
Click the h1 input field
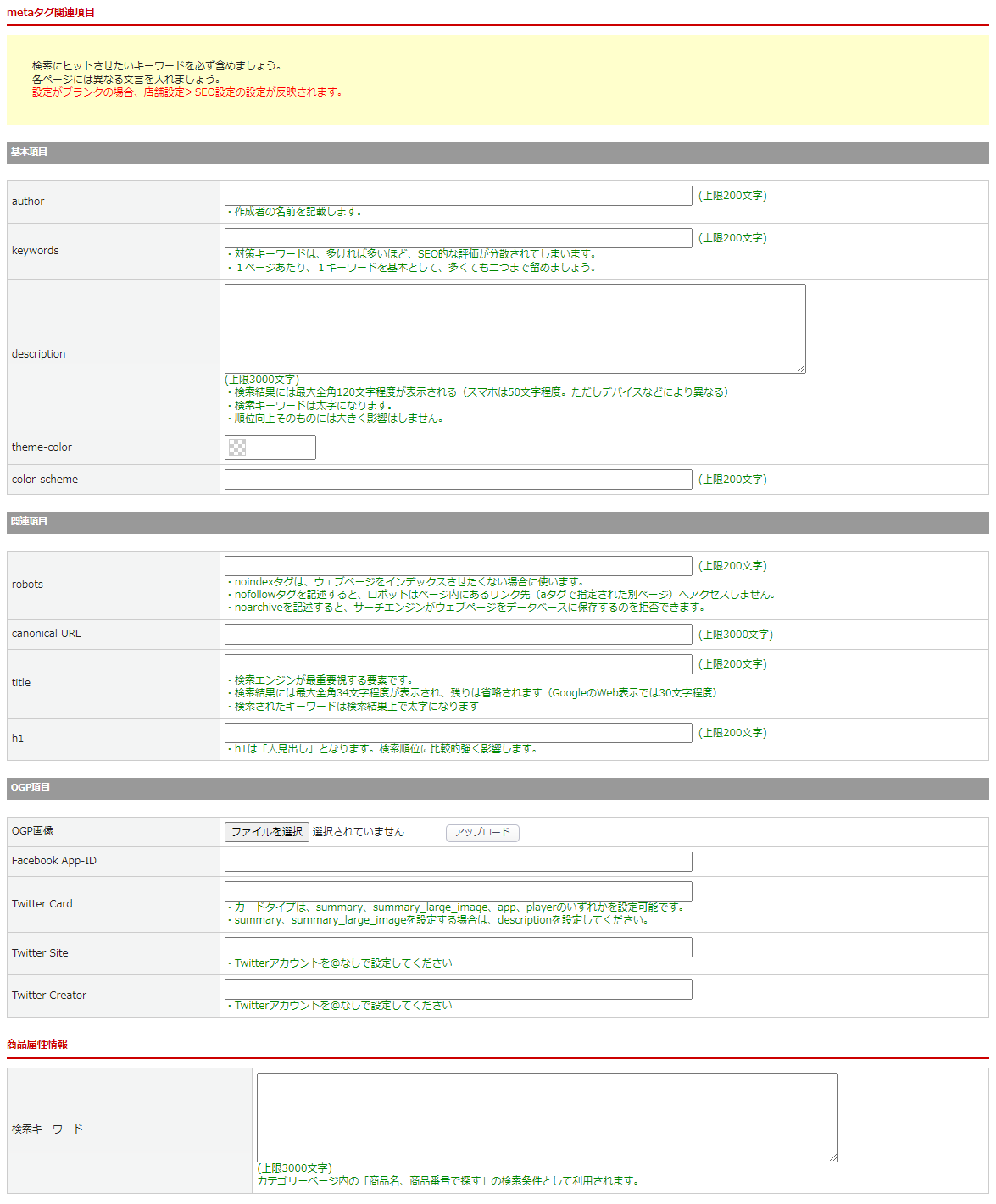point(458,733)
